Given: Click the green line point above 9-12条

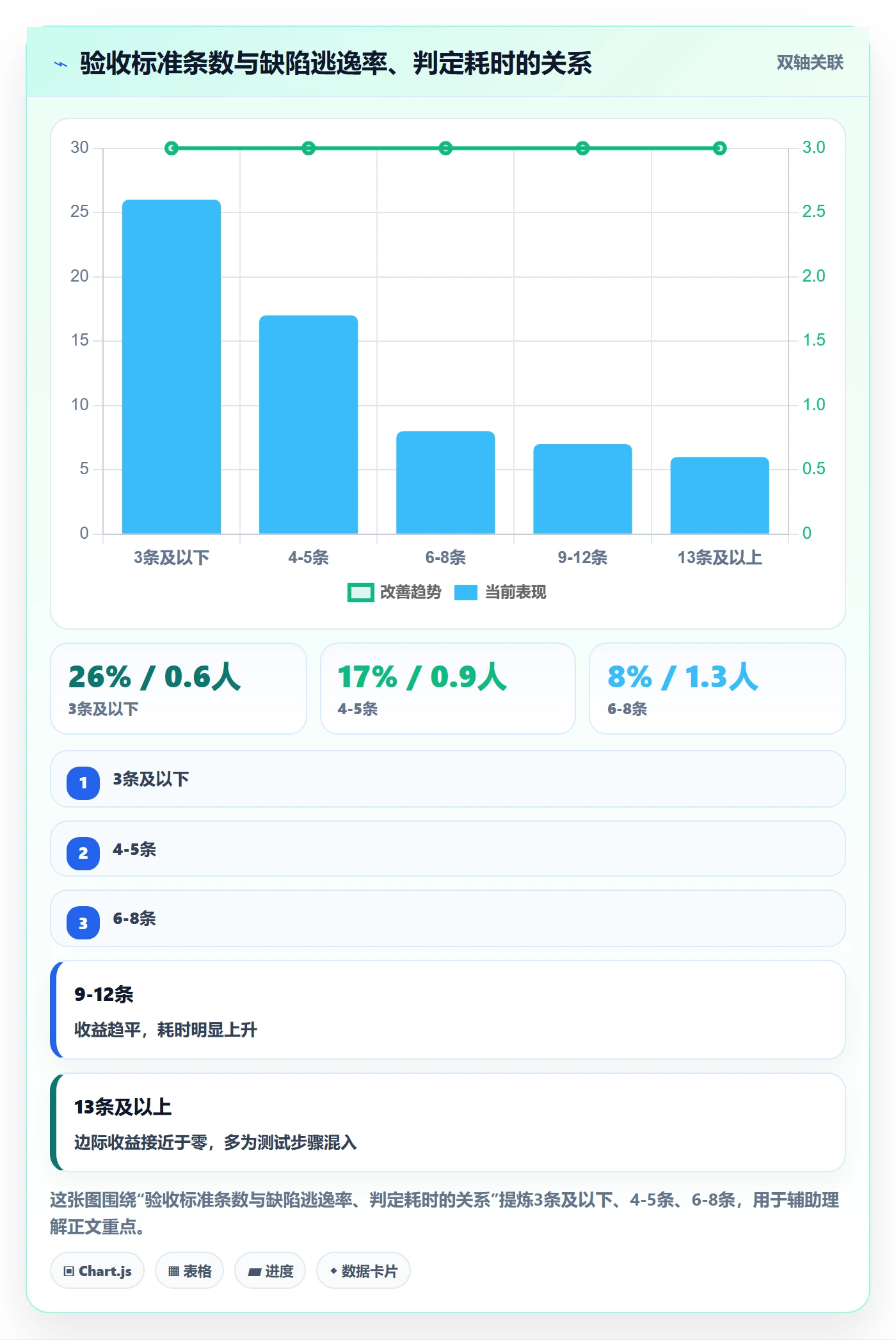Looking at the screenshot, I should pos(582,148).
